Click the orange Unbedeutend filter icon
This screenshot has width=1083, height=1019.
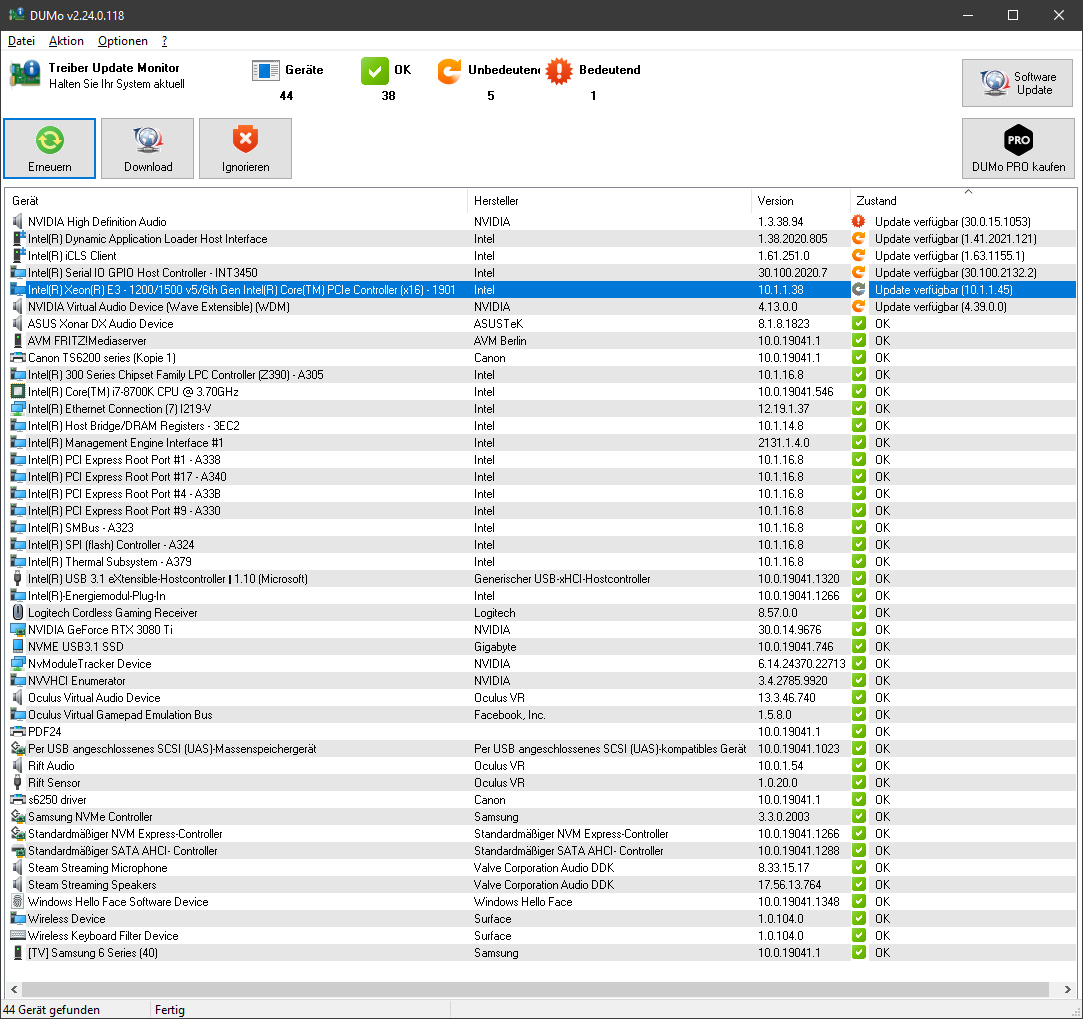pos(450,70)
